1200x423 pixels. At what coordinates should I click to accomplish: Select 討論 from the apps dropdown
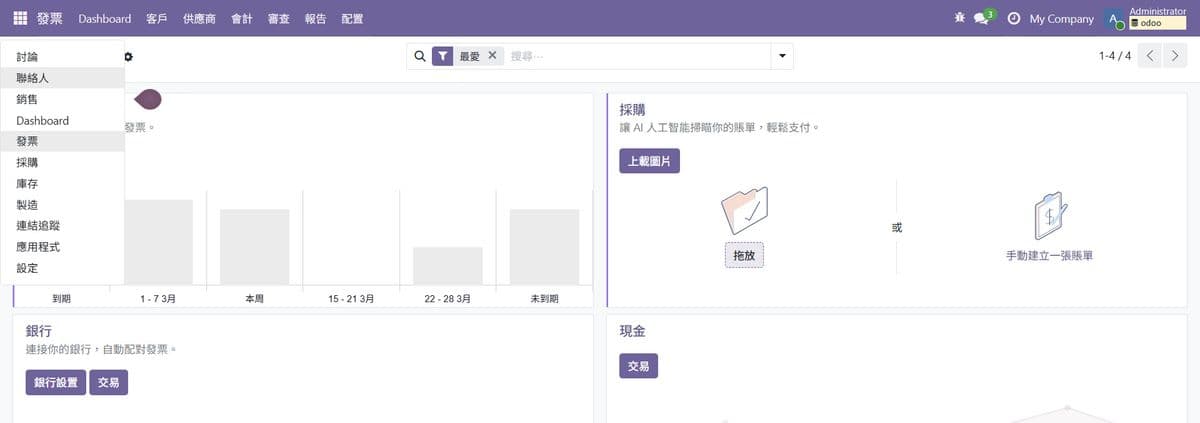click(x=62, y=57)
